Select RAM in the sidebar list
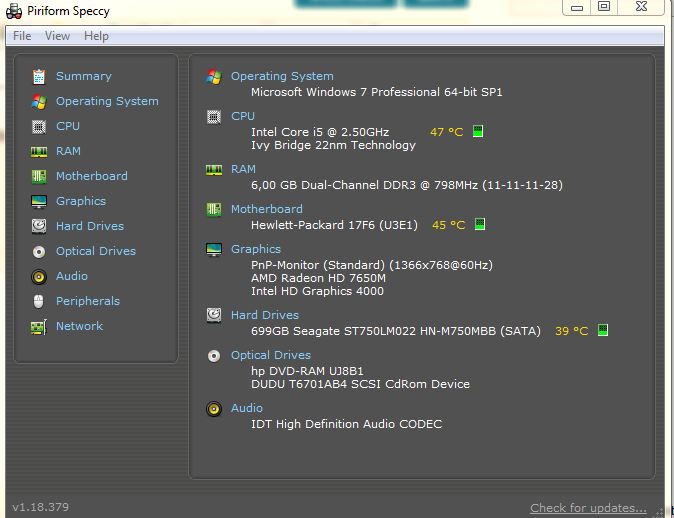The width and height of the screenshot is (674, 518). (68, 151)
